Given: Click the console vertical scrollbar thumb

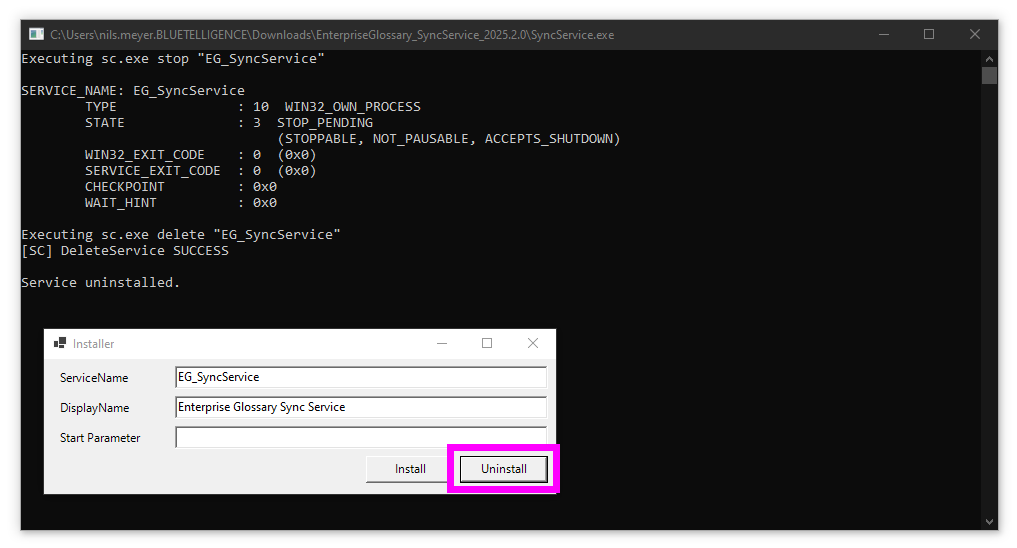Looking at the screenshot, I should pos(989,76).
